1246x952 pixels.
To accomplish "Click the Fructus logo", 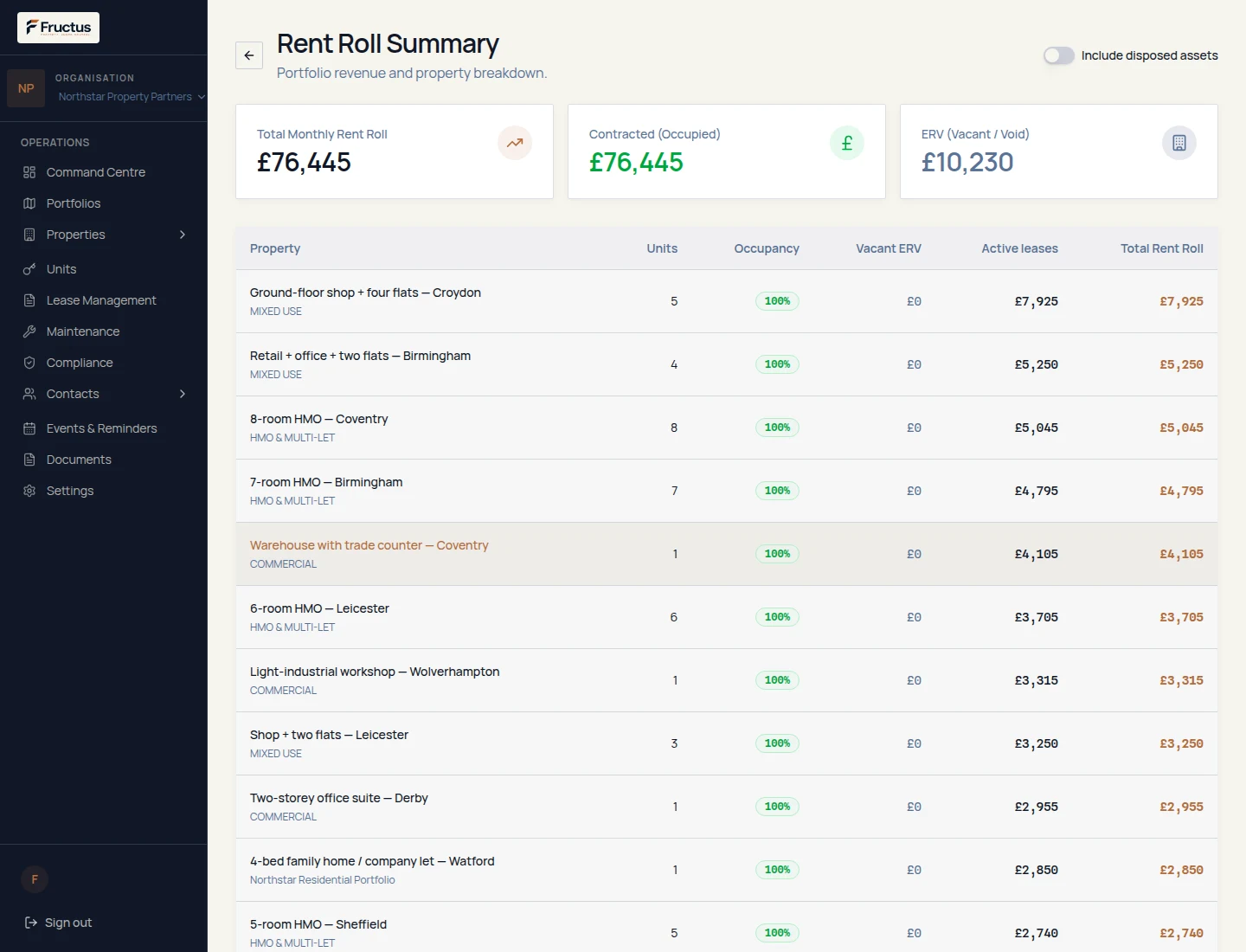I will [58, 28].
